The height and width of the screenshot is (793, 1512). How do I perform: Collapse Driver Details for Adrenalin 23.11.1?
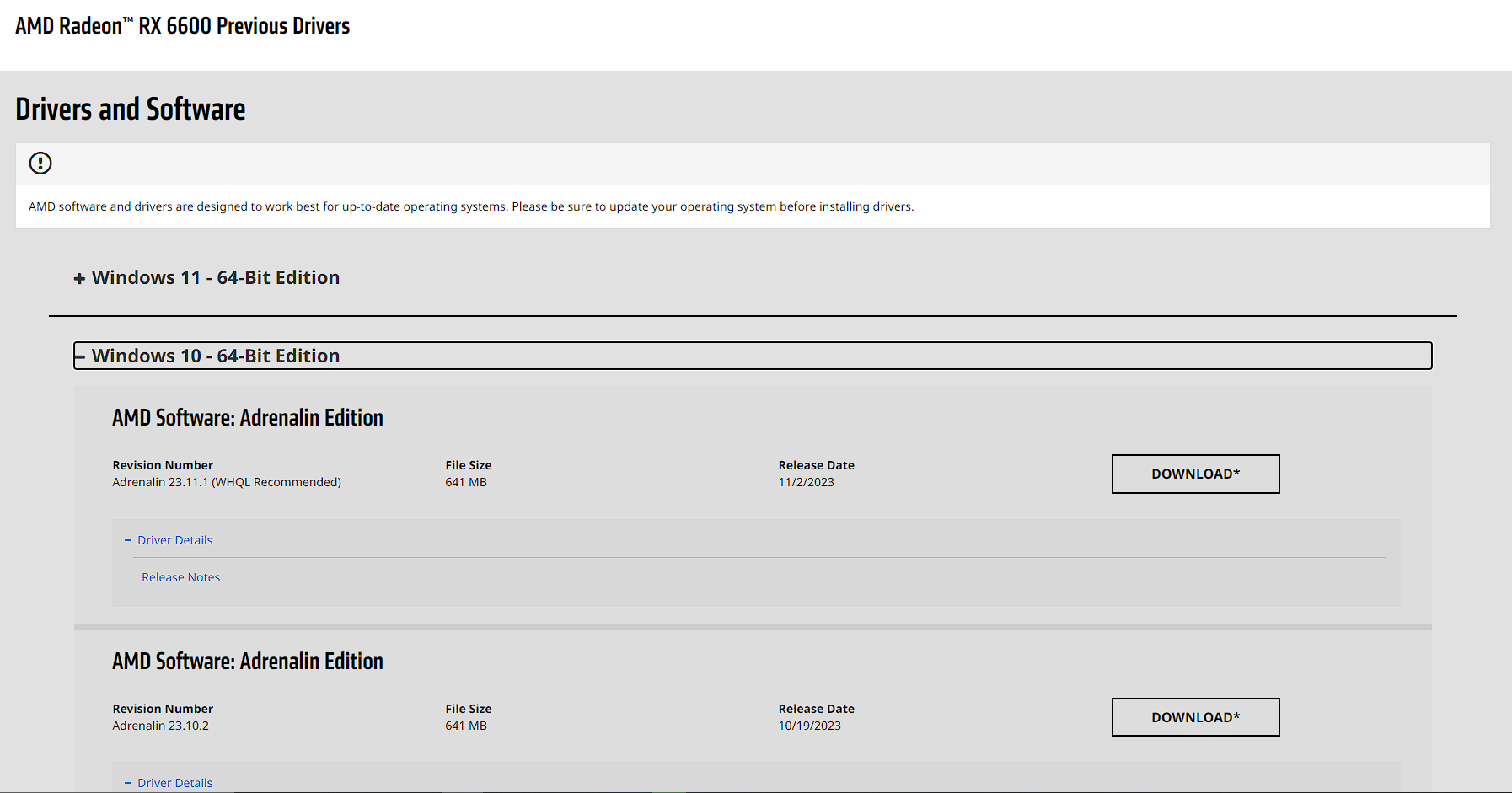[x=169, y=540]
